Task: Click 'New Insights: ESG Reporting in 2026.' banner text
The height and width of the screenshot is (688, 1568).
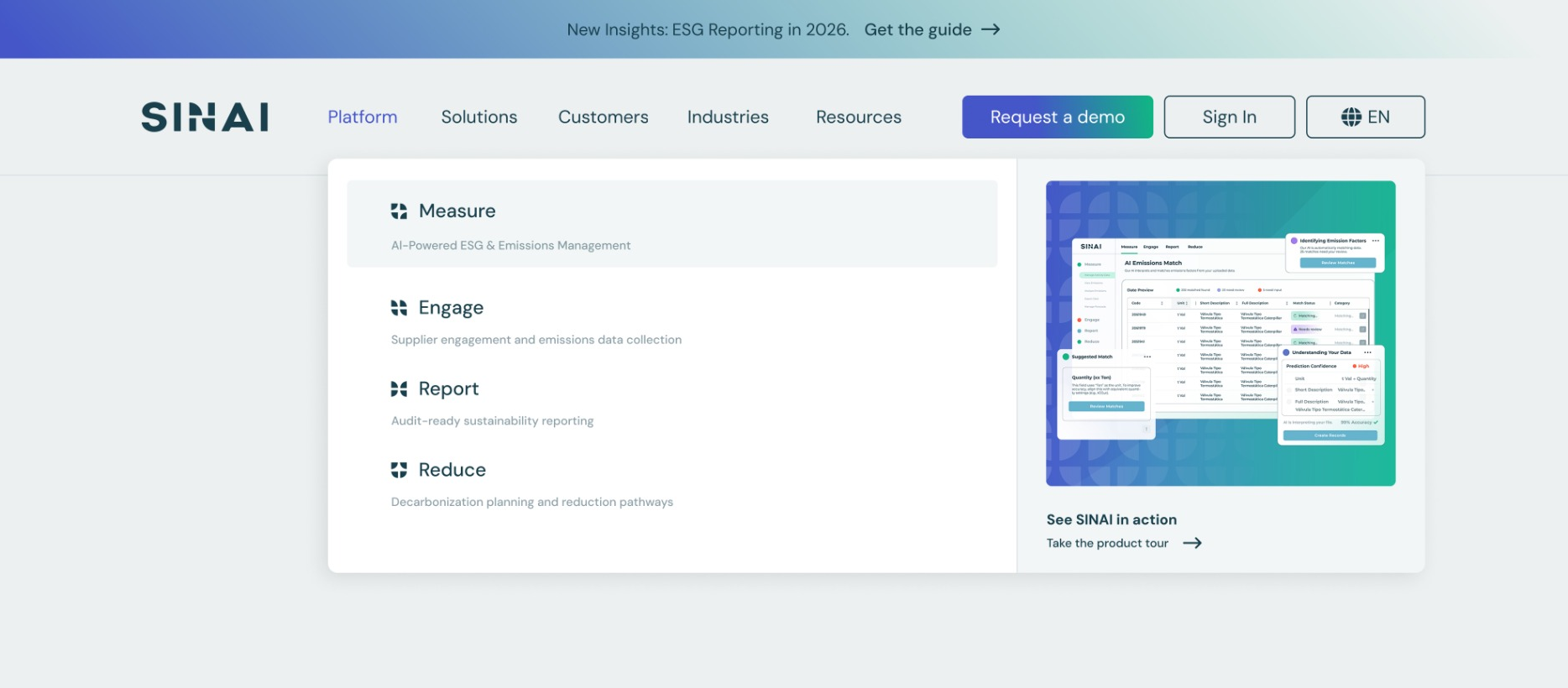Action: [x=708, y=29]
